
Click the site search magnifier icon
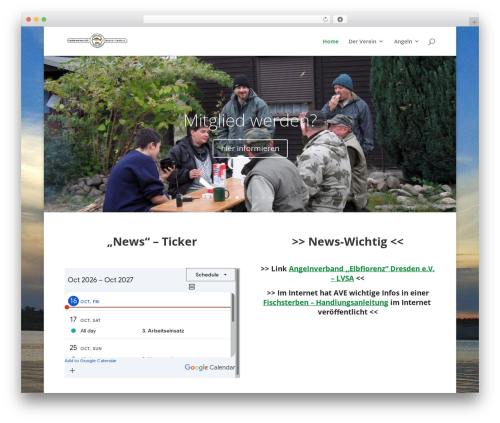tap(431, 42)
